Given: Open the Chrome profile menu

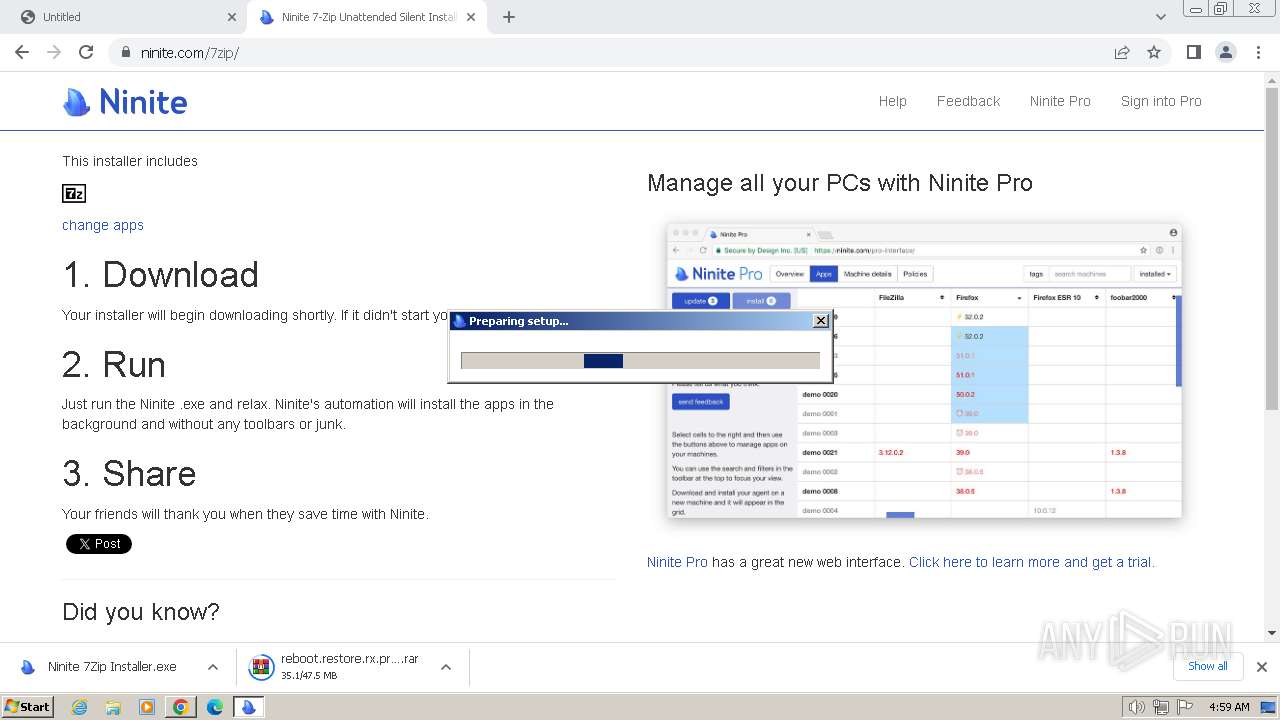Looking at the screenshot, I should [x=1225, y=52].
